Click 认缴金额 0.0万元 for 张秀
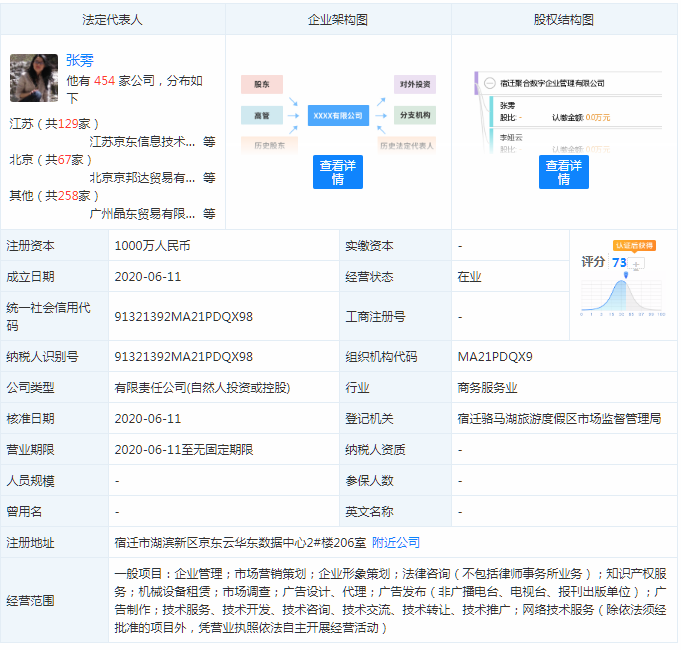 tap(581, 118)
